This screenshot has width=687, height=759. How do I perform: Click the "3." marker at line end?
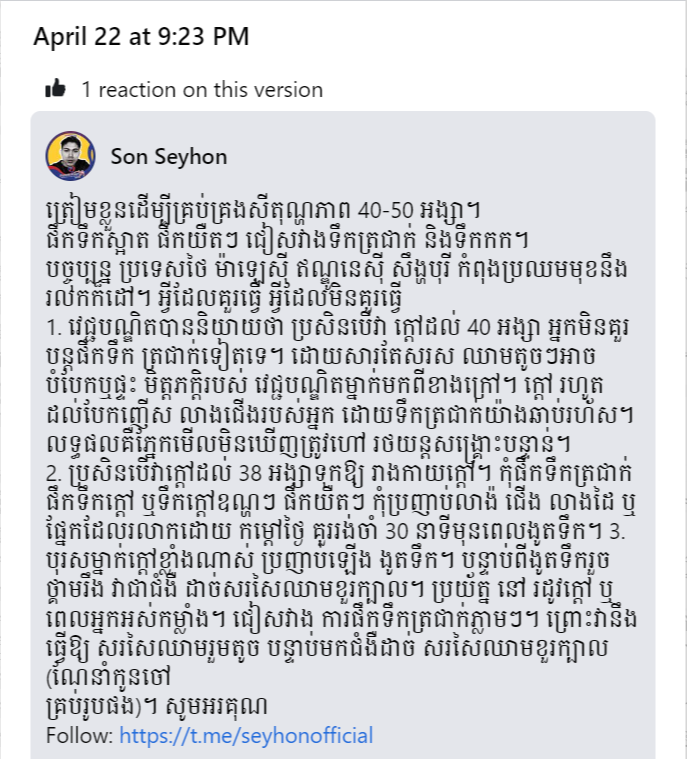point(617,531)
